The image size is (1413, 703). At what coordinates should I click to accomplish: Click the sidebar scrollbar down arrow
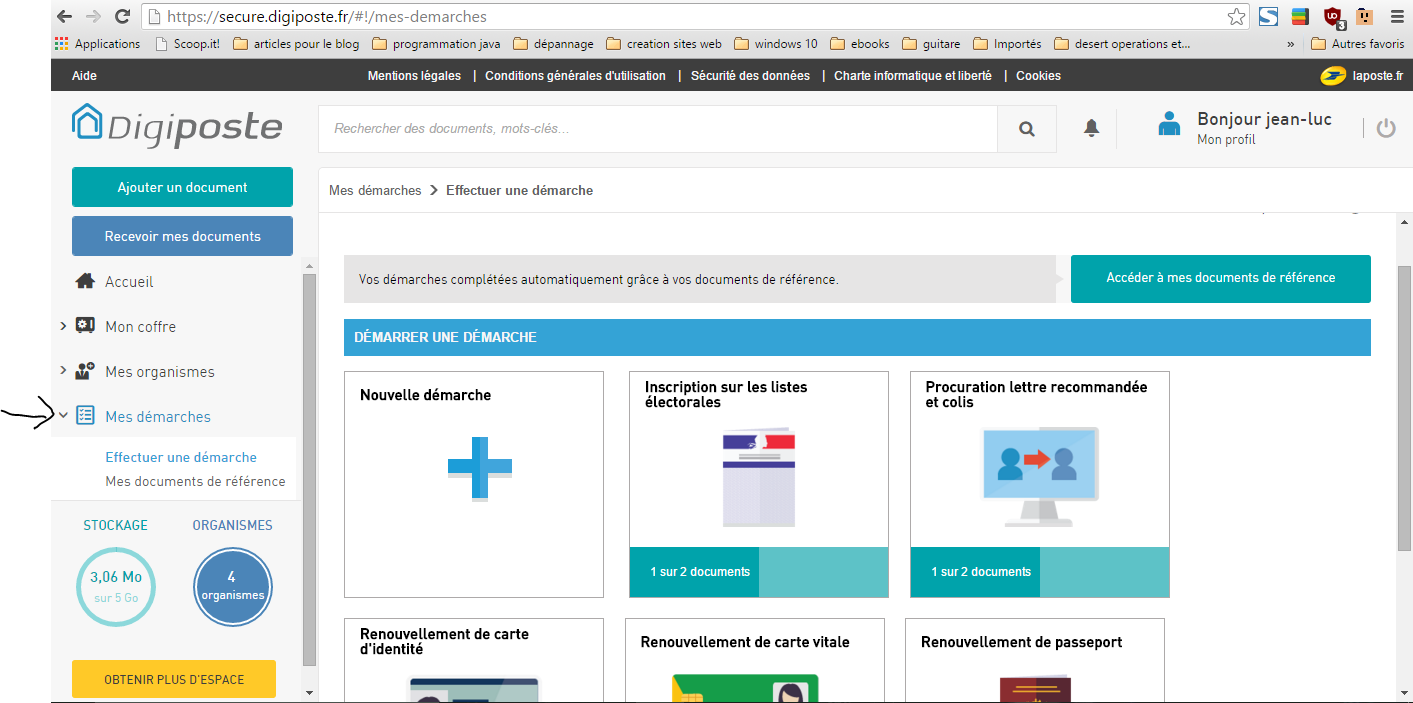(x=309, y=692)
